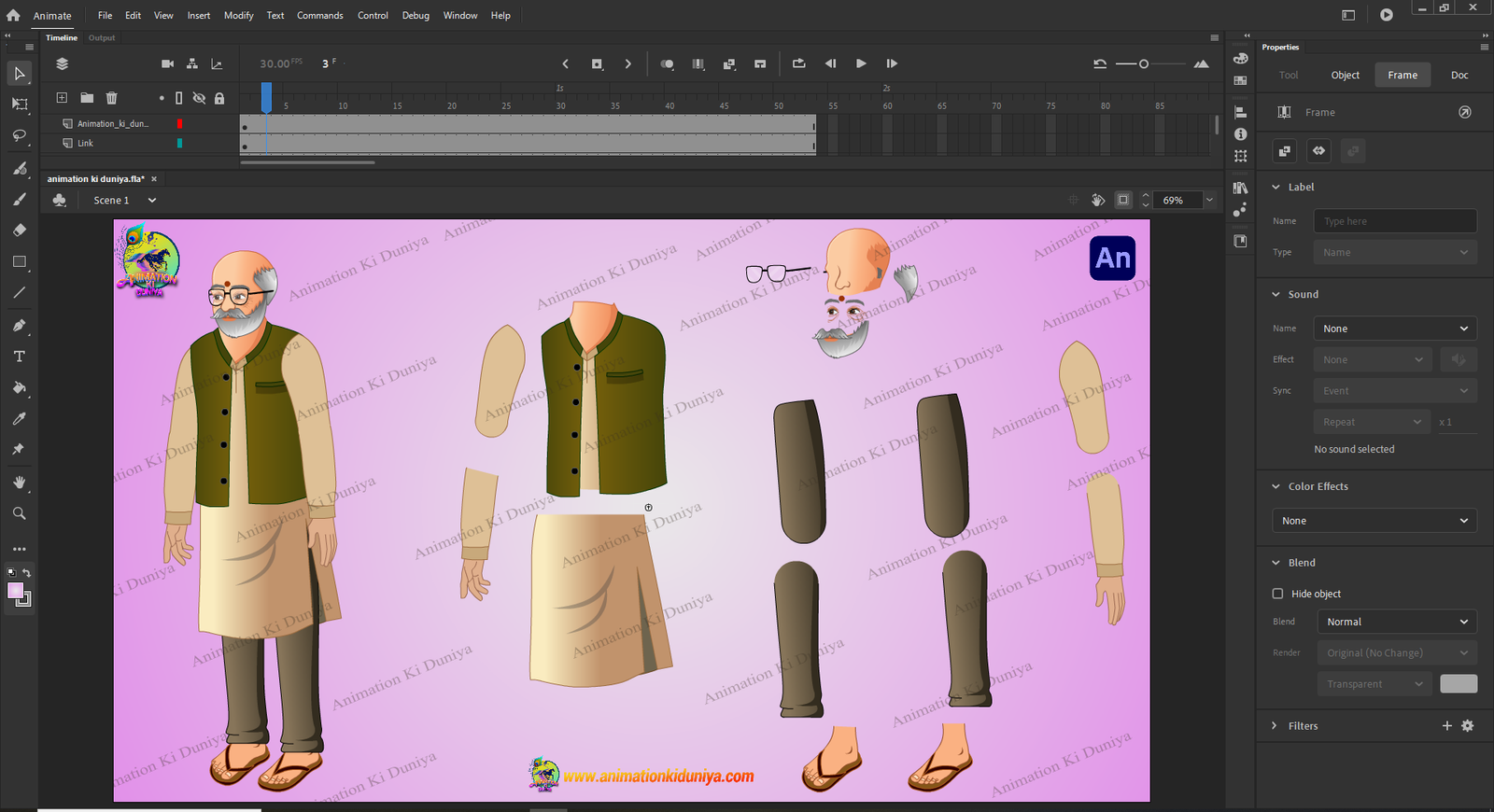
Task: Select the Zoom tool
Action: 19,513
